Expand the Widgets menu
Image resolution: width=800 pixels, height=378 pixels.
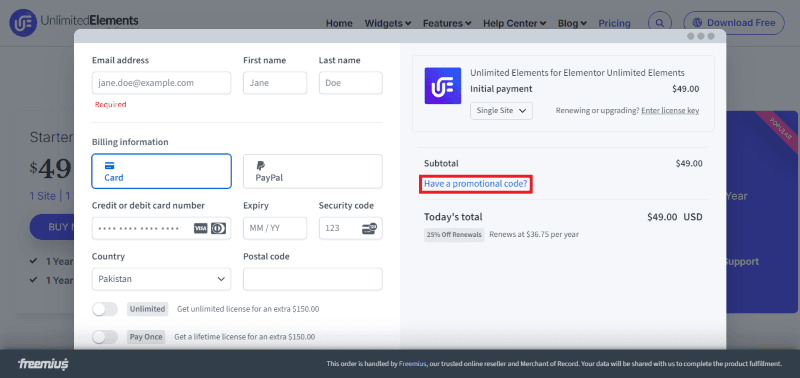pyautogui.click(x=388, y=23)
